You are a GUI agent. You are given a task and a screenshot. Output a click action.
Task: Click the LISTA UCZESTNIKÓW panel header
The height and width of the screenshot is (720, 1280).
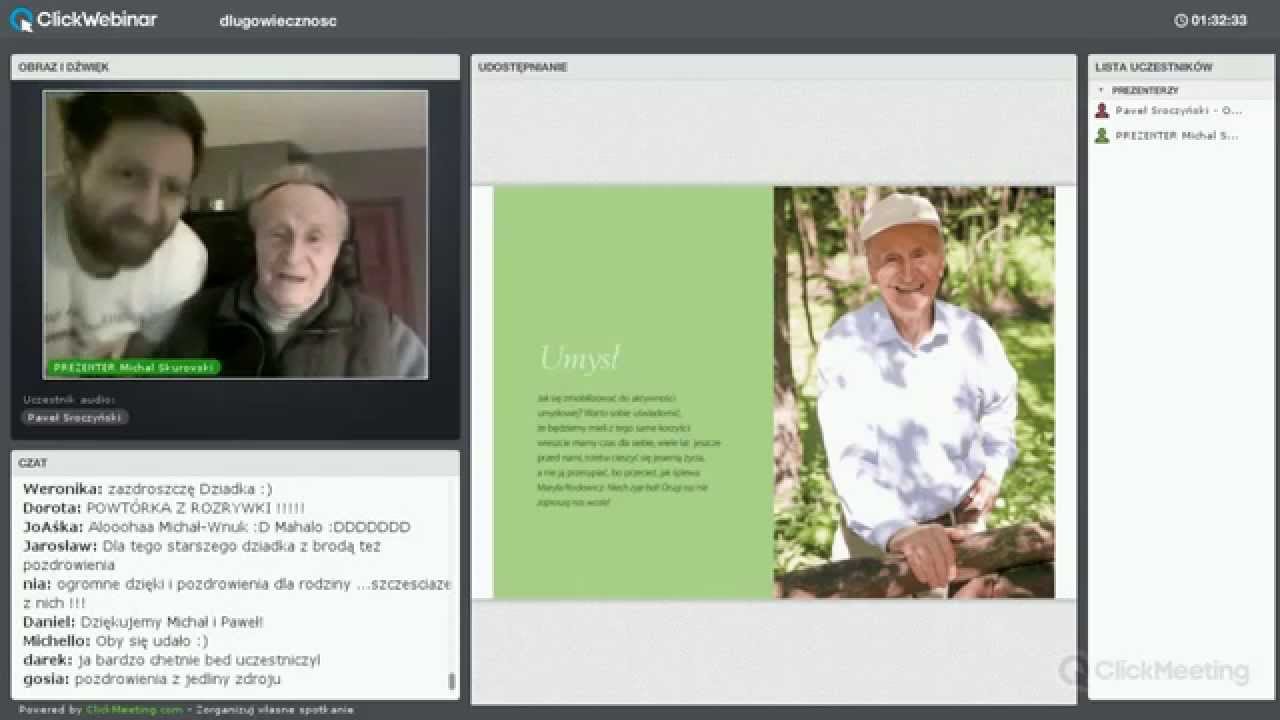[x=1182, y=67]
